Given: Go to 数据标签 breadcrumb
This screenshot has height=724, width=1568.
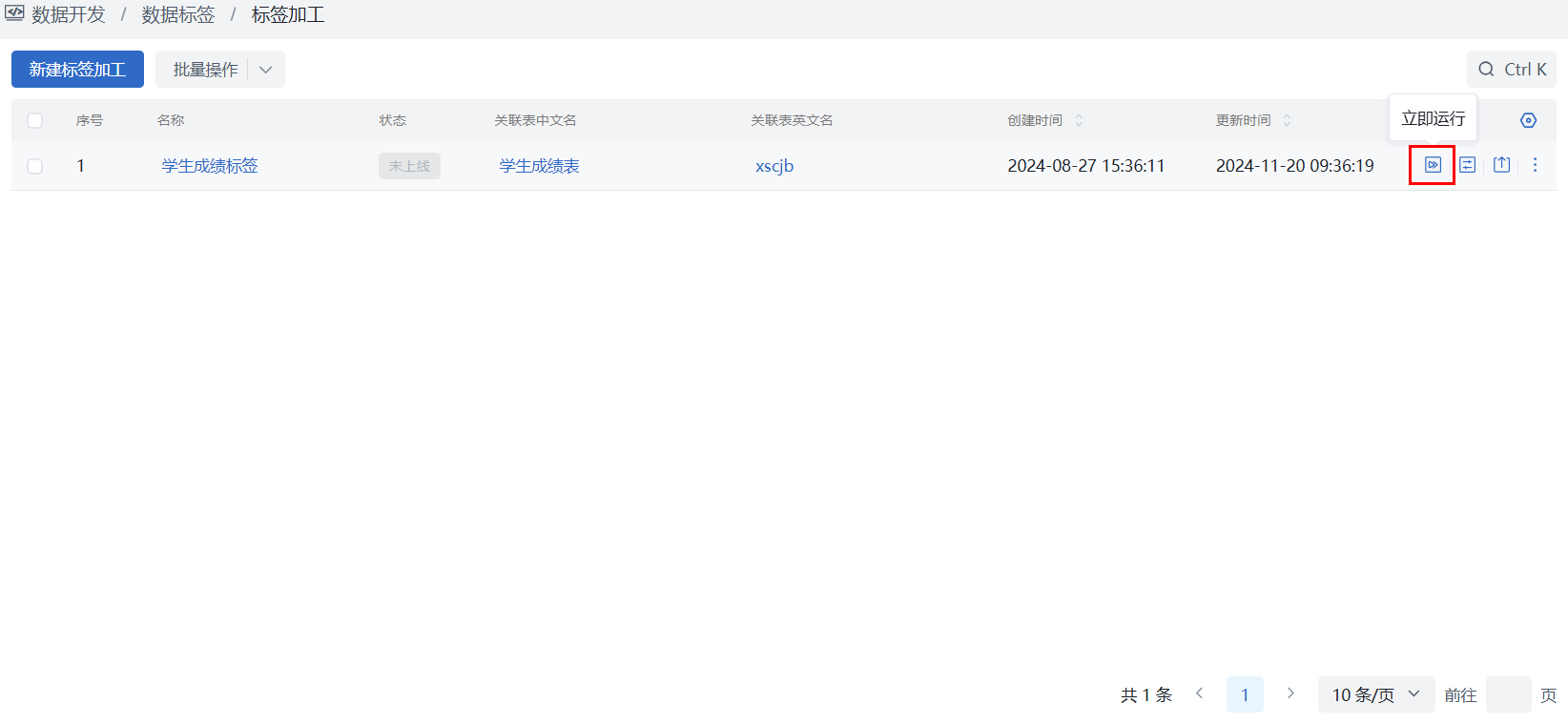Looking at the screenshot, I should 178,15.
